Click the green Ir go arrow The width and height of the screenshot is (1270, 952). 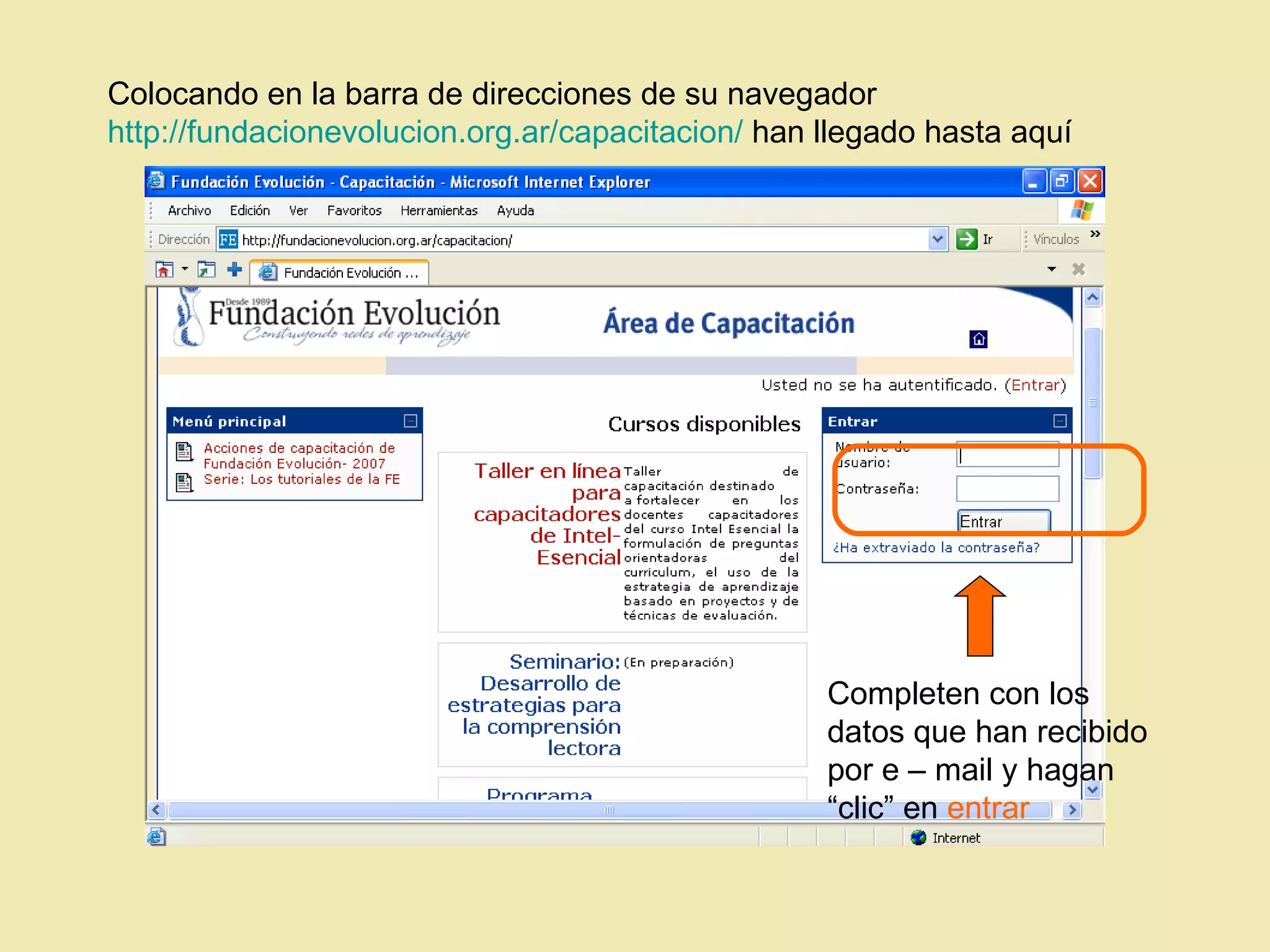pos(966,239)
